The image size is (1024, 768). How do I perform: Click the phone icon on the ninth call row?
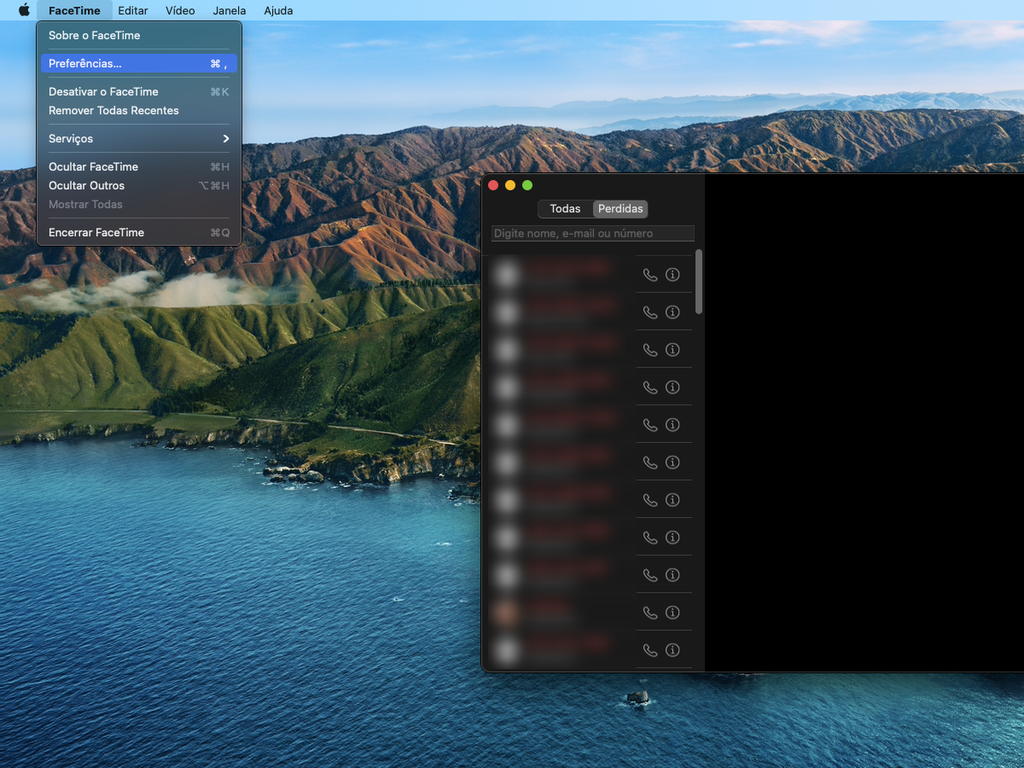point(650,575)
